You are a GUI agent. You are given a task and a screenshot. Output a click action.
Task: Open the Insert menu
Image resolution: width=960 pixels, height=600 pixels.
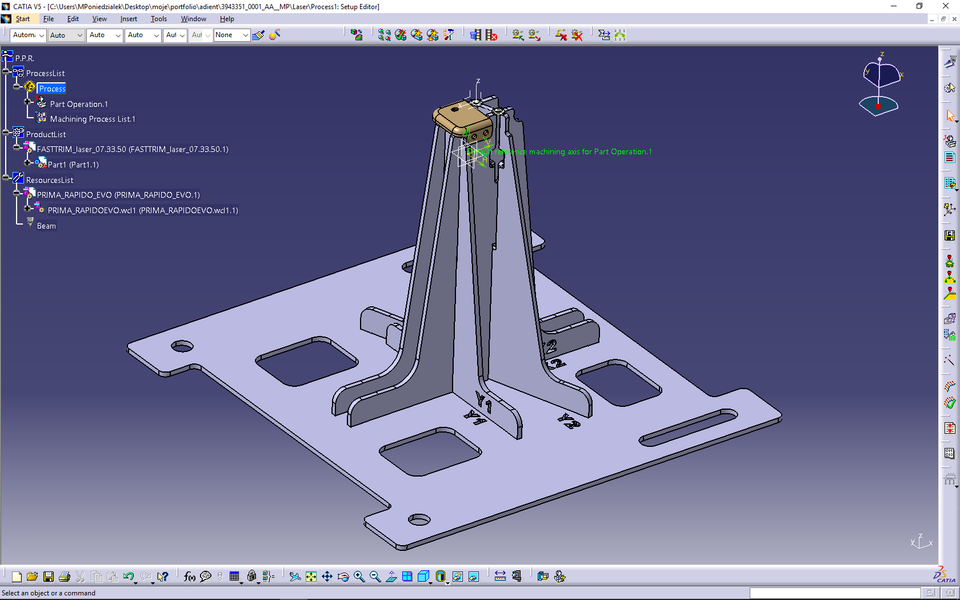point(129,19)
